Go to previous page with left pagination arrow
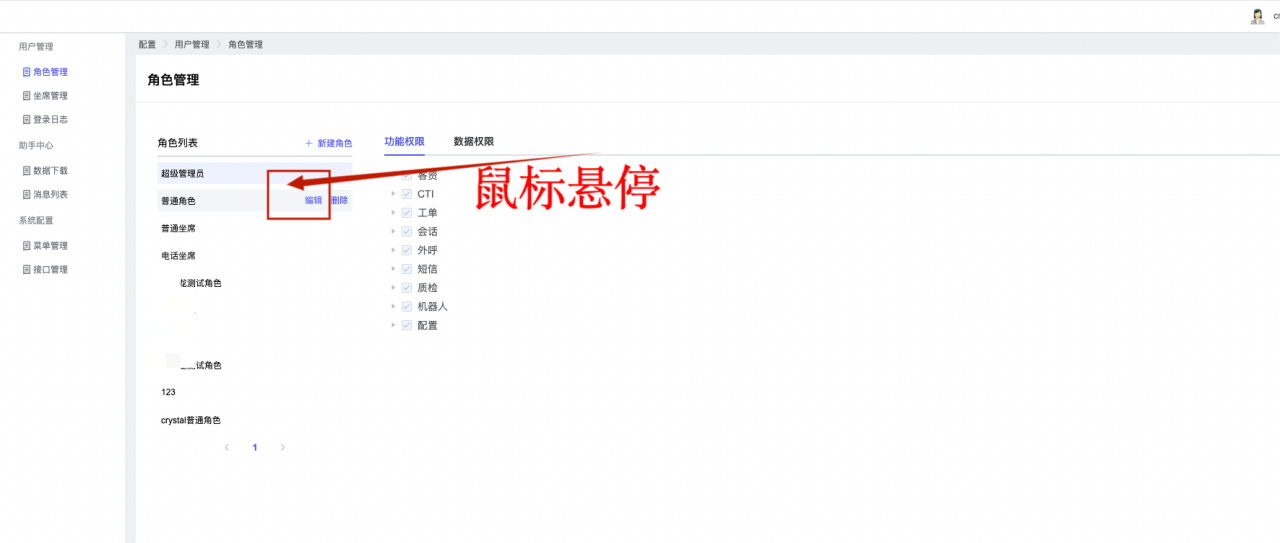 click(227, 448)
